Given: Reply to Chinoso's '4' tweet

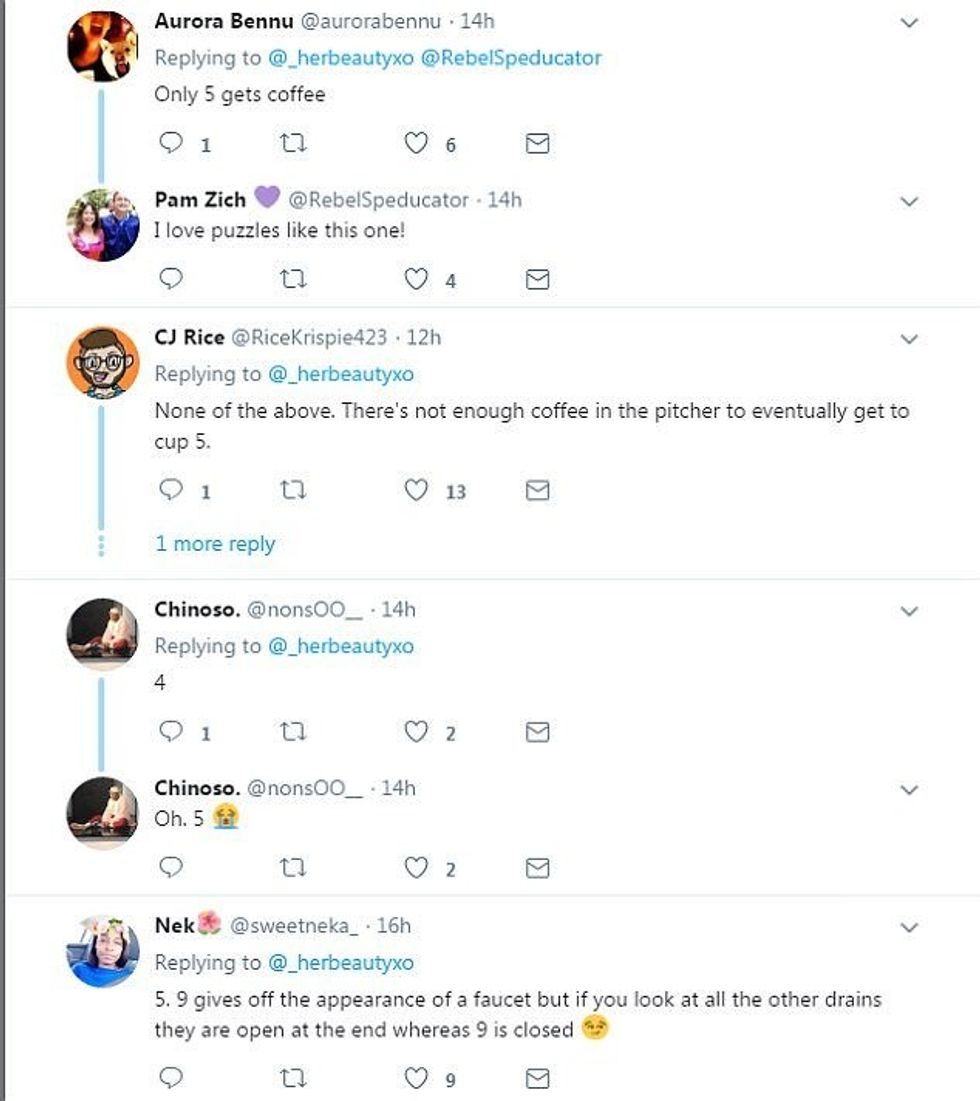Looking at the screenshot, I should [x=172, y=733].
